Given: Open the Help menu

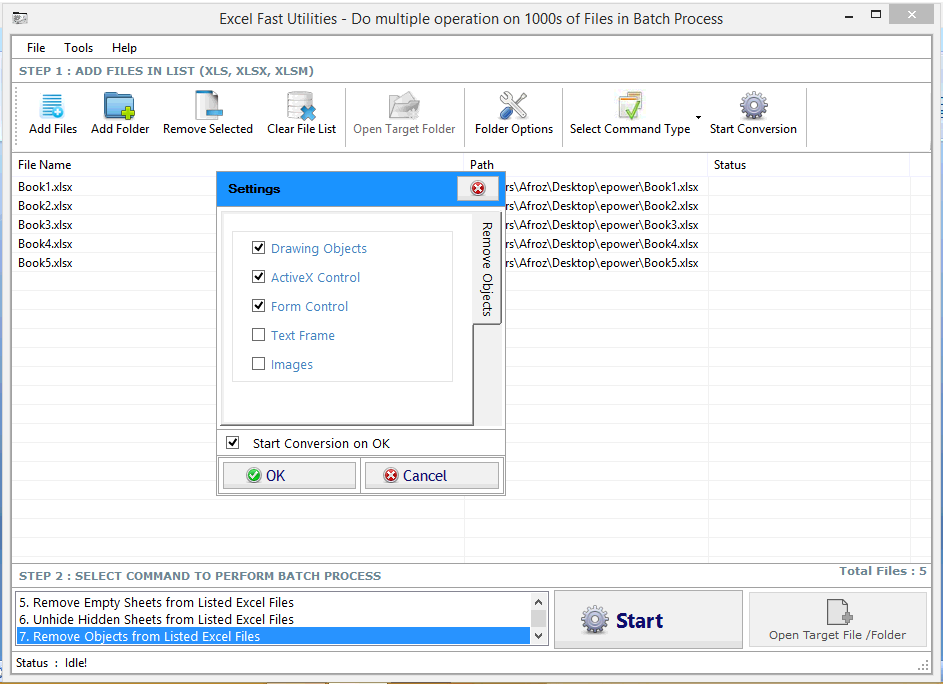Looking at the screenshot, I should [x=124, y=47].
